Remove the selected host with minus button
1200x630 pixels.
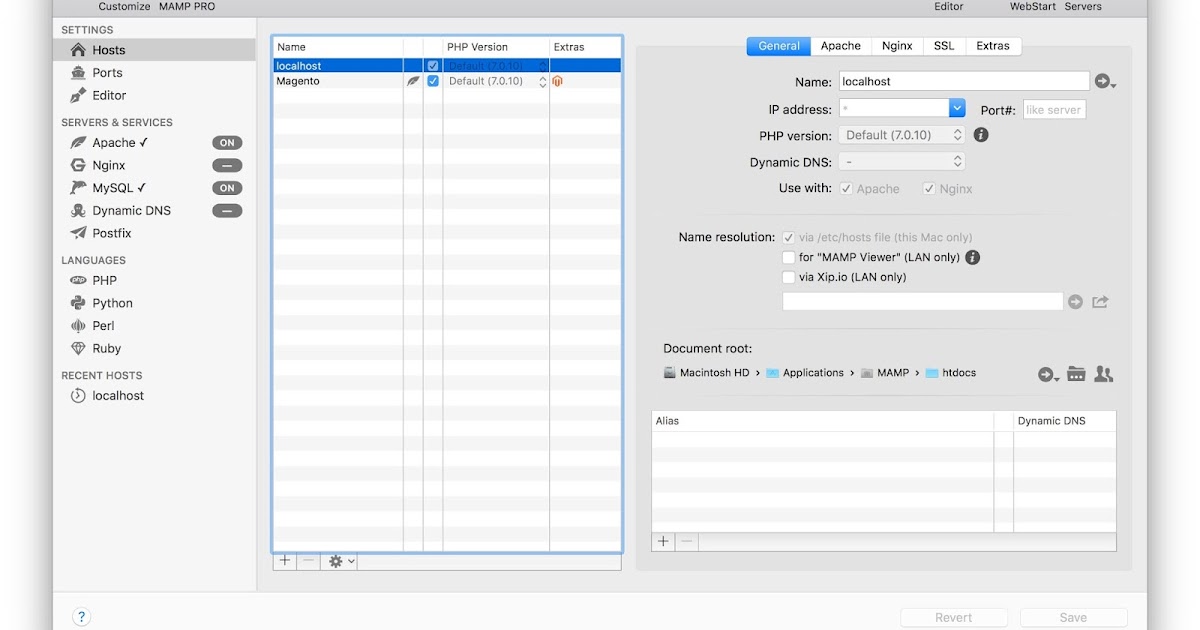(x=309, y=561)
